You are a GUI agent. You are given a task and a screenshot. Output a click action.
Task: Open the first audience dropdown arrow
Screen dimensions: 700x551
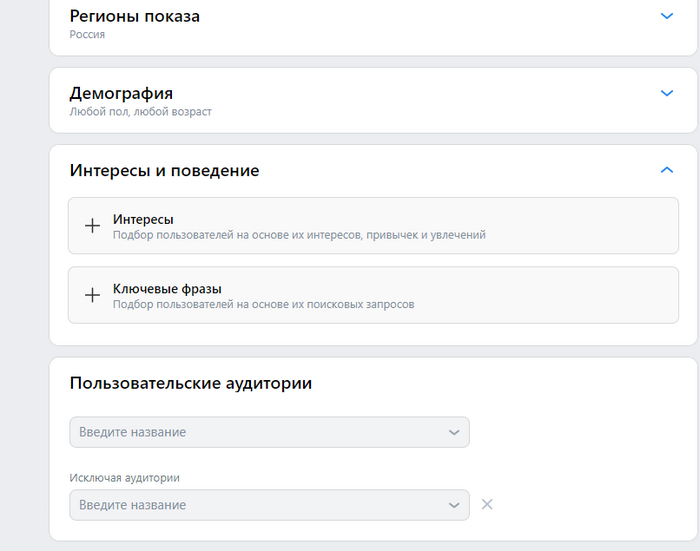tap(454, 432)
